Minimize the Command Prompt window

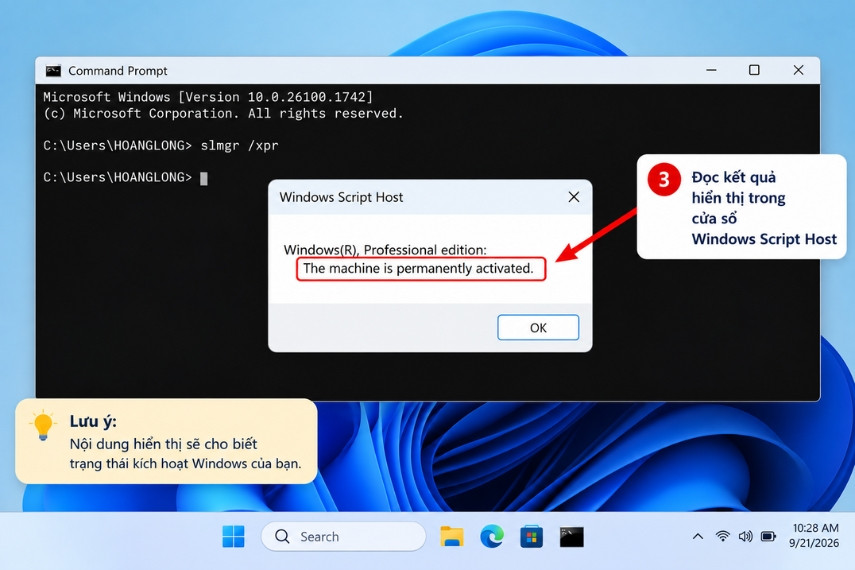pos(711,70)
